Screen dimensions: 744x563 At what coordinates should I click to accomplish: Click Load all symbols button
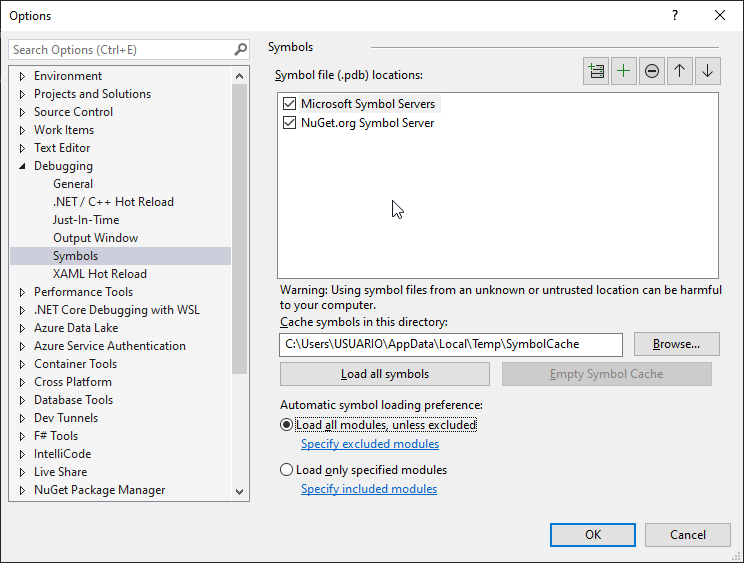[x=385, y=374]
